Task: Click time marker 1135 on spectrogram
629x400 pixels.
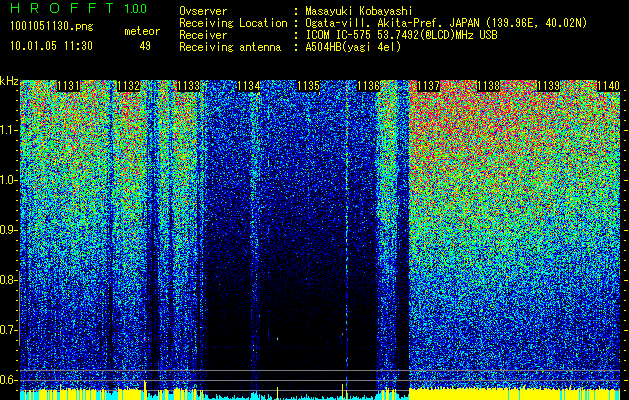Action: click(308, 86)
